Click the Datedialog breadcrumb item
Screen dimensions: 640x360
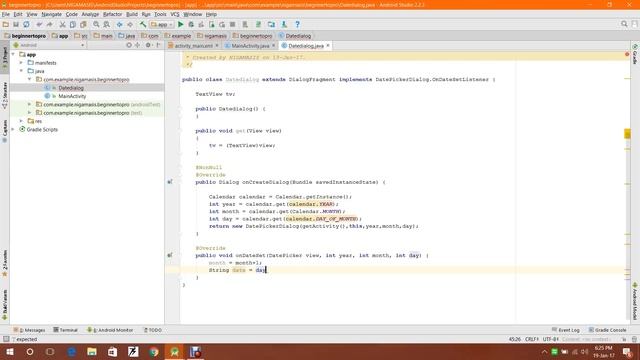point(295,36)
